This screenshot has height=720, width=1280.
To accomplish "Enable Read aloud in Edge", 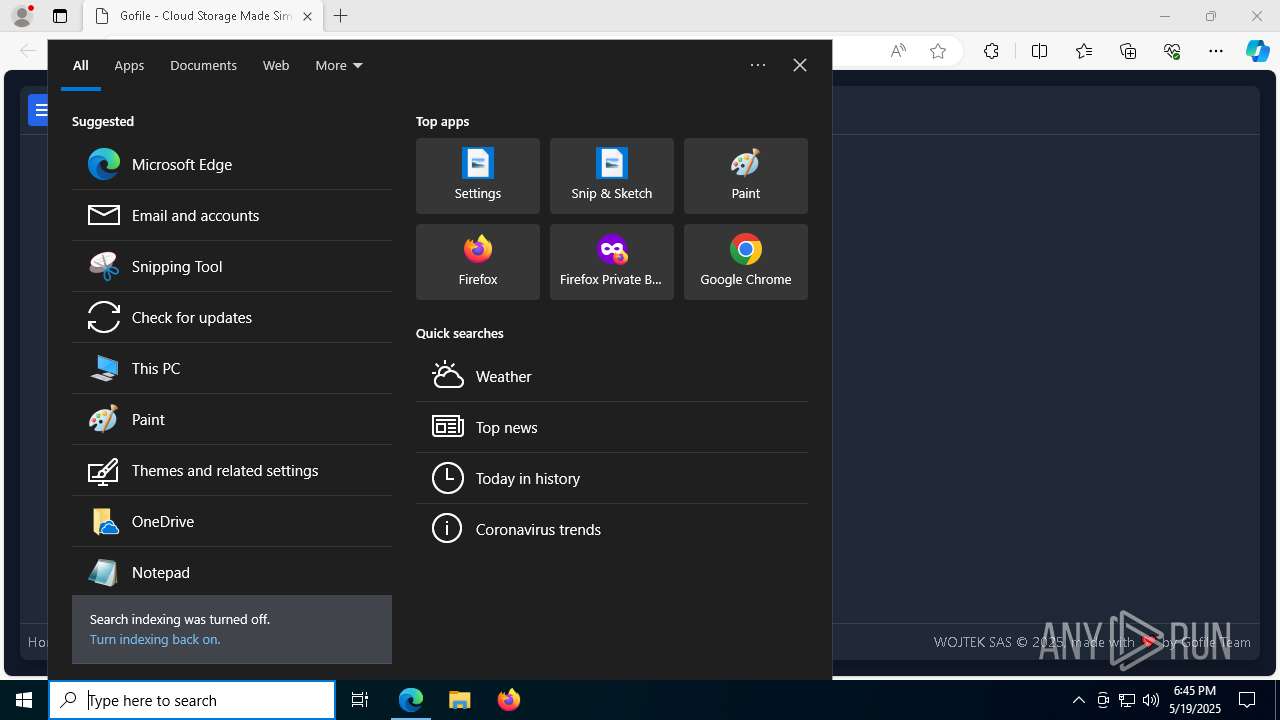I will (898, 51).
